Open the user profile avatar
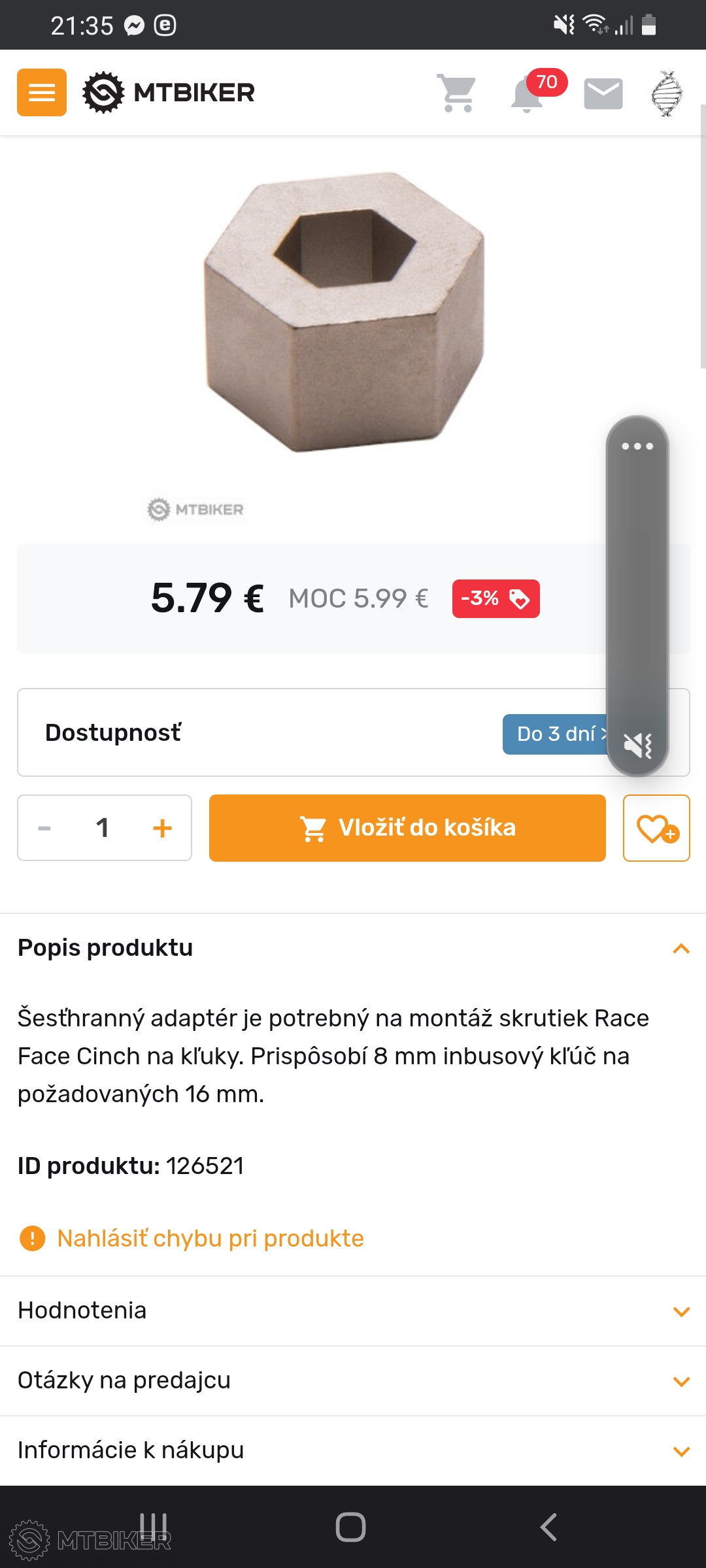The width and height of the screenshot is (706, 1568). pyautogui.click(x=666, y=94)
